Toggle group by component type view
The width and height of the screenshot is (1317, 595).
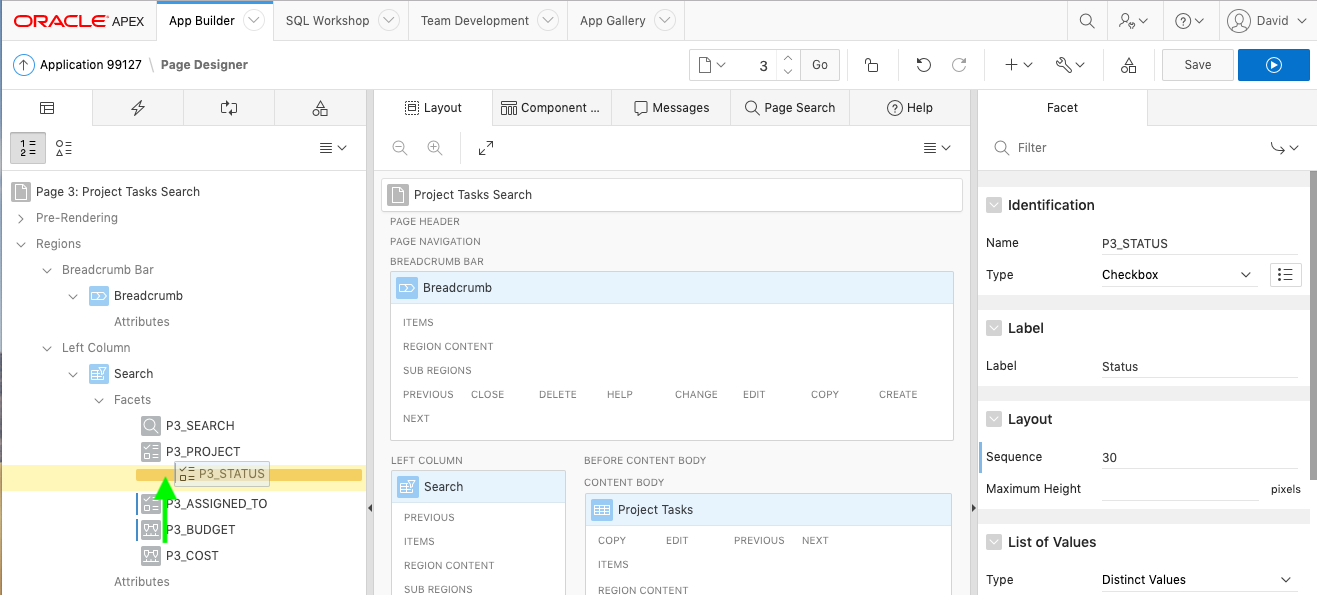pos(64,148)
